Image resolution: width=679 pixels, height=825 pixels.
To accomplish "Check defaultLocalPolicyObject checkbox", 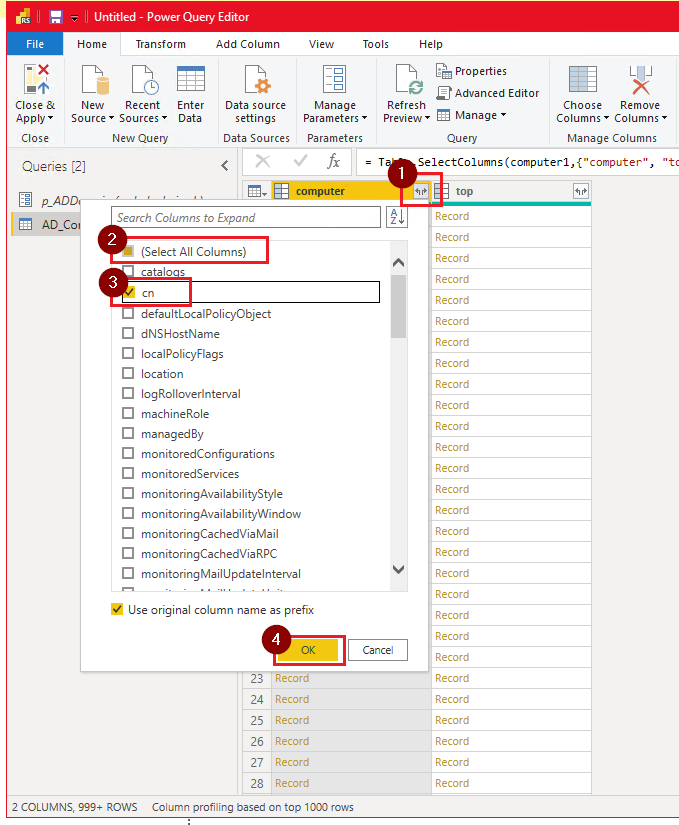I will 128,314.
